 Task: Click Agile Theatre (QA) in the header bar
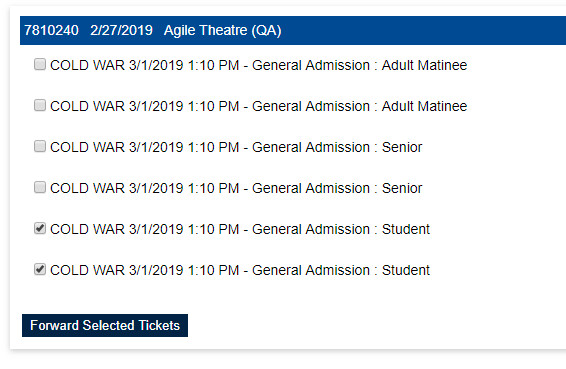(x=222, y=30)
